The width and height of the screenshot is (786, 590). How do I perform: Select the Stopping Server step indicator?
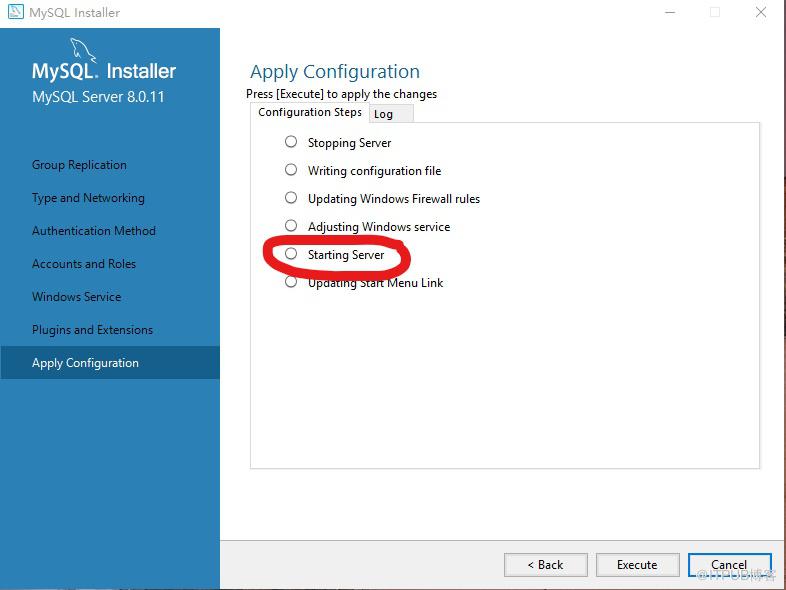(x=291, y=142)
